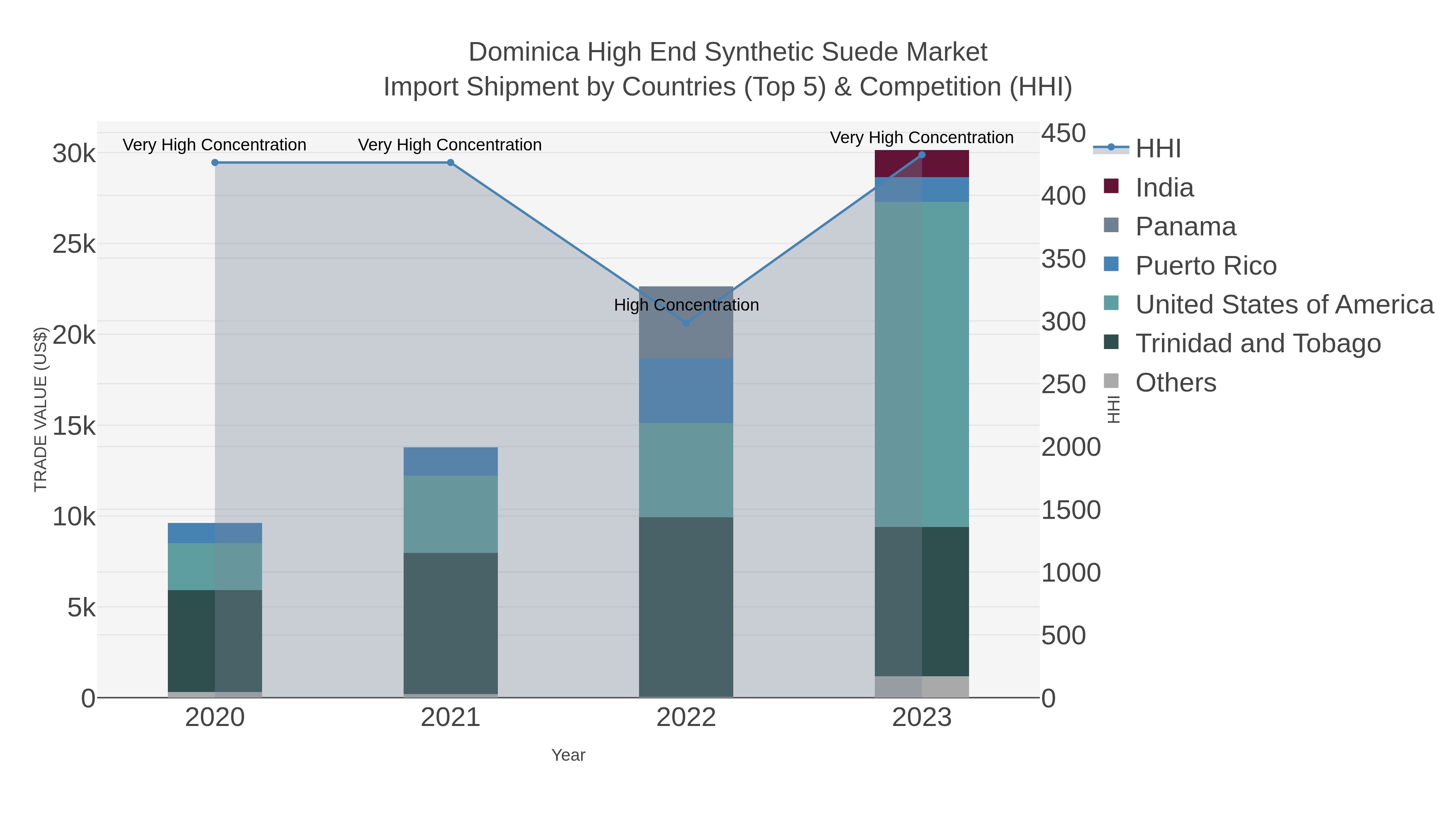Image resolution: width=1456 pixels, height=819 pixels.
Task: Click United States segment of 2020 bar
Action: tap(215, 567)
